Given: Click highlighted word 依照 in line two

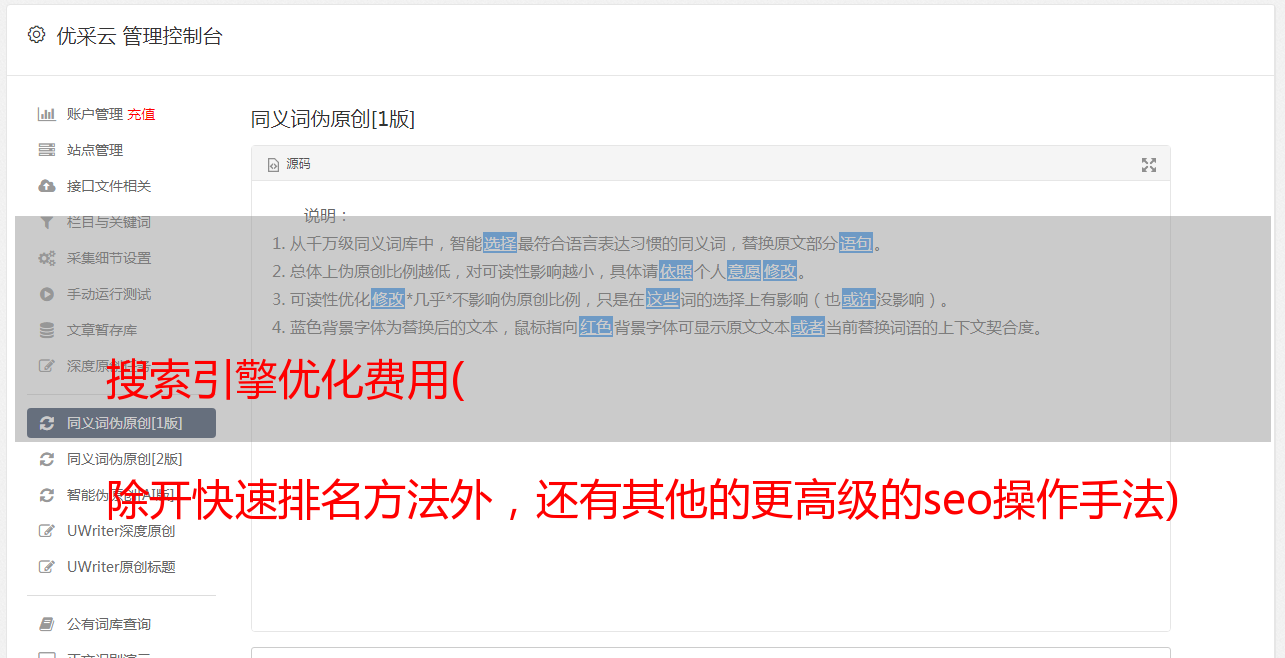Looking at the screenshot, I should coord(675,271).
